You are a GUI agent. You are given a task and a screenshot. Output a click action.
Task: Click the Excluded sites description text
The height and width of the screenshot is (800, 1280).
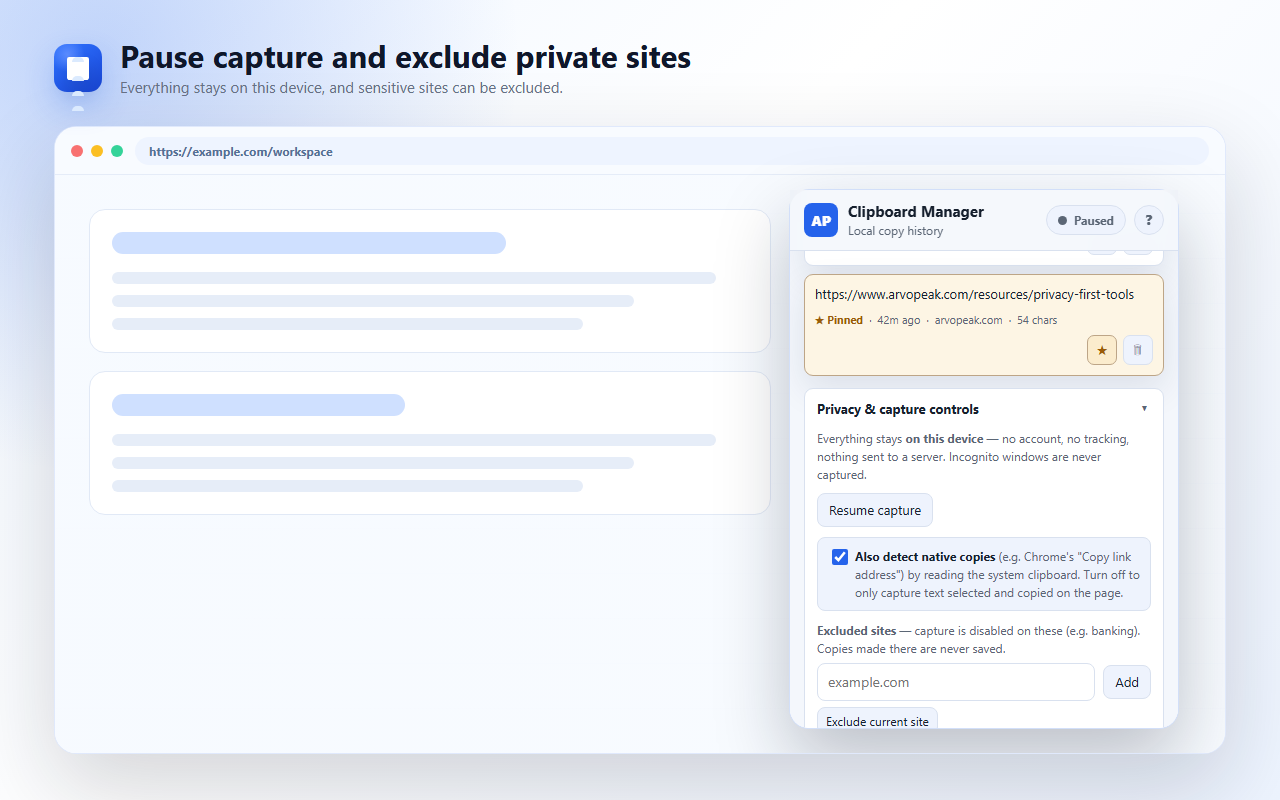(x=978, y=640)
